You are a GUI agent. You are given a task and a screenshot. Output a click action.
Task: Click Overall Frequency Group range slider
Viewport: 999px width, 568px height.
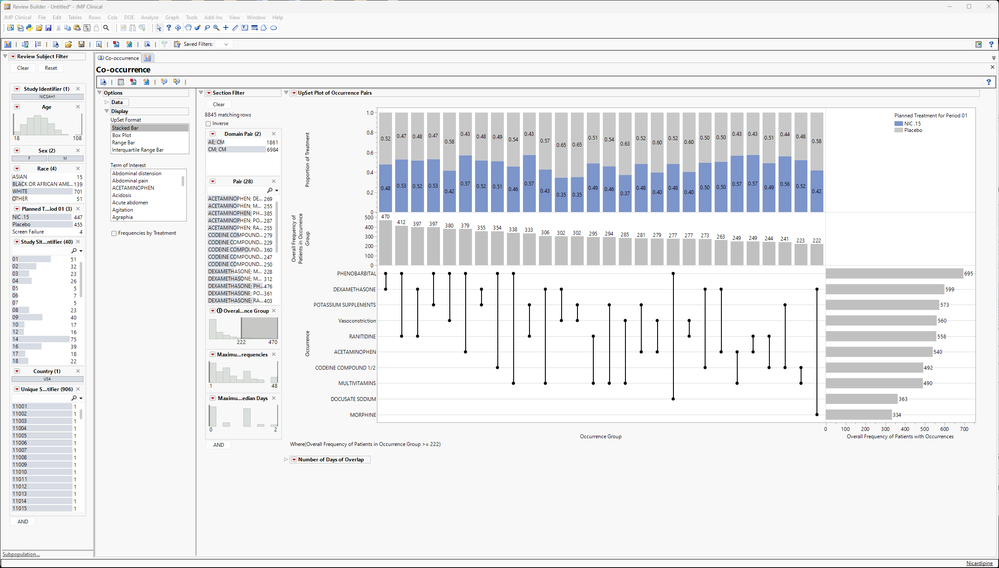(259, 328)
